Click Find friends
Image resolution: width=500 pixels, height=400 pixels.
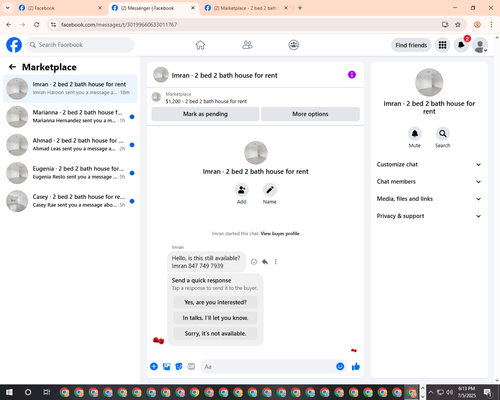tap(411, 45)
